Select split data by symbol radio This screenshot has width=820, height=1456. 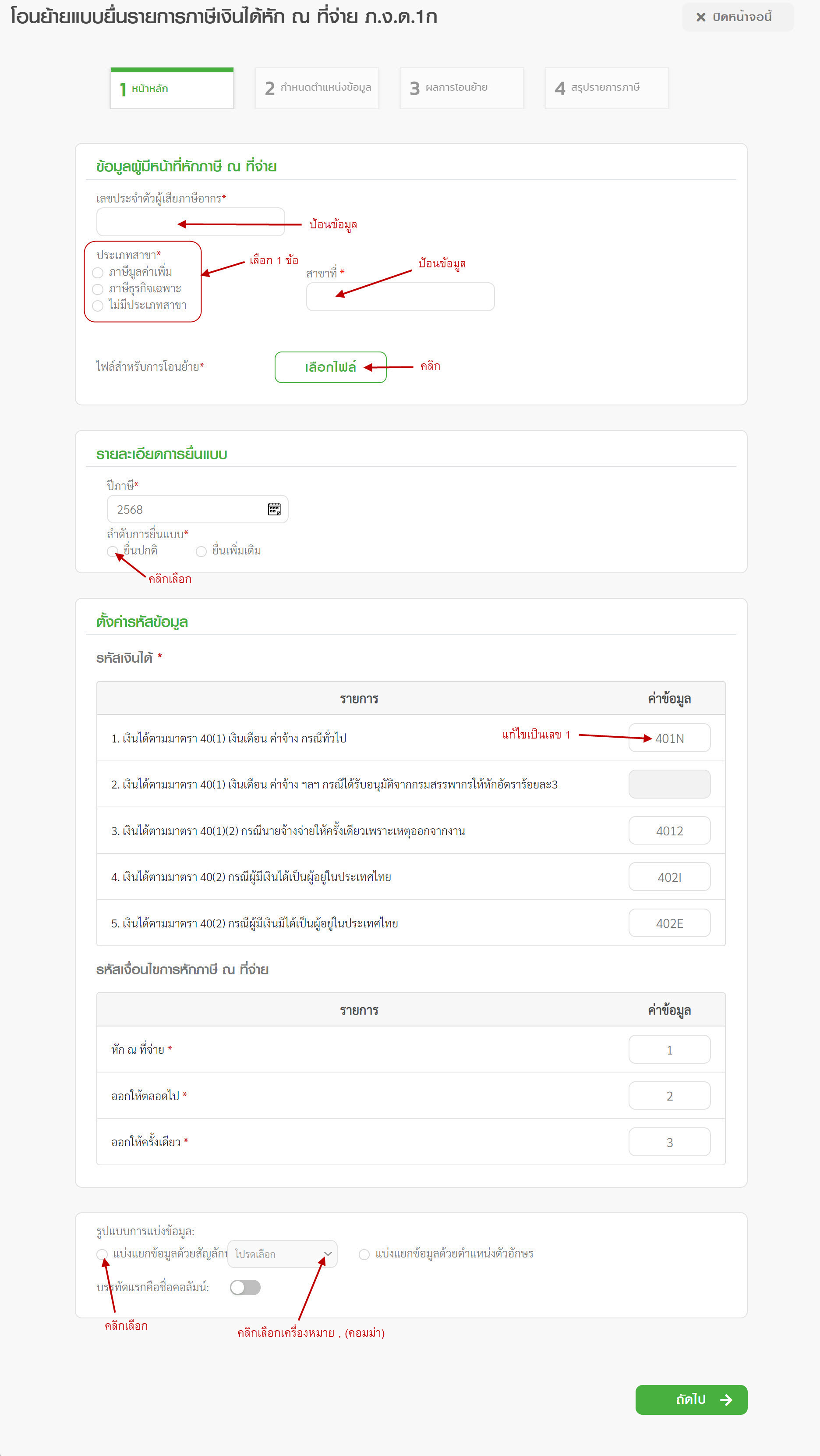[x=102, y=1254]
